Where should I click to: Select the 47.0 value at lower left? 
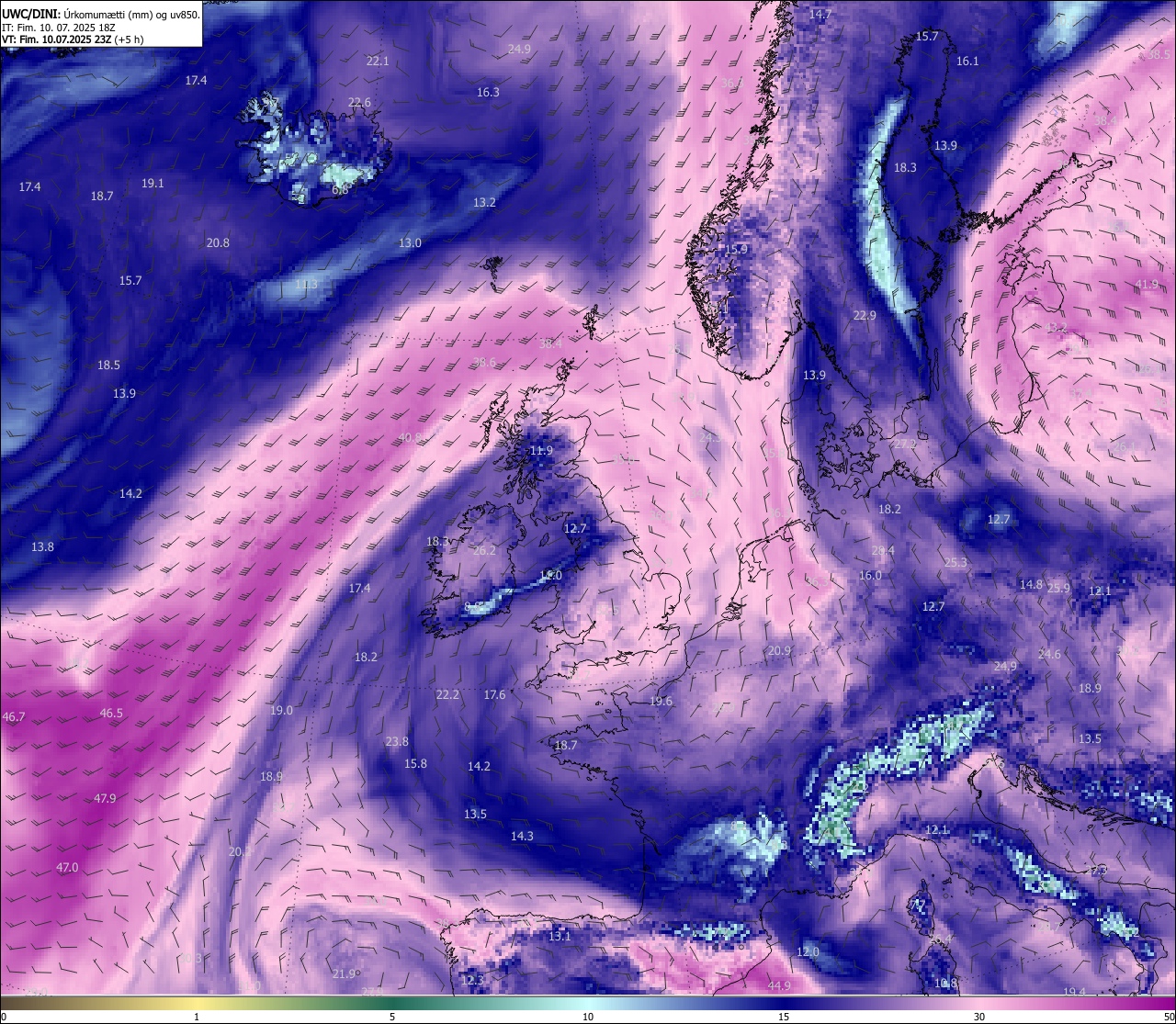point(67,868)
